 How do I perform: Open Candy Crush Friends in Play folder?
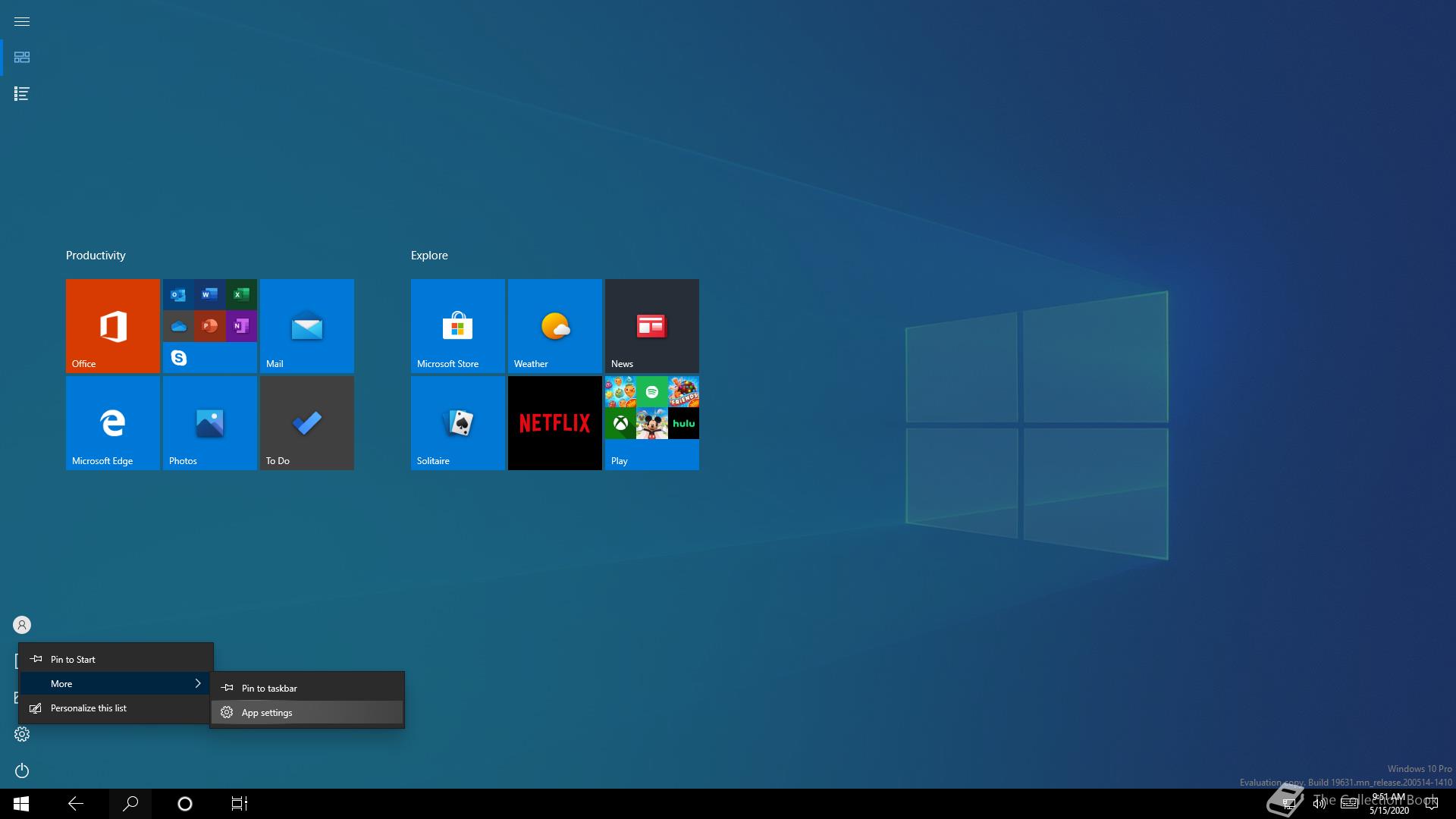683,391
